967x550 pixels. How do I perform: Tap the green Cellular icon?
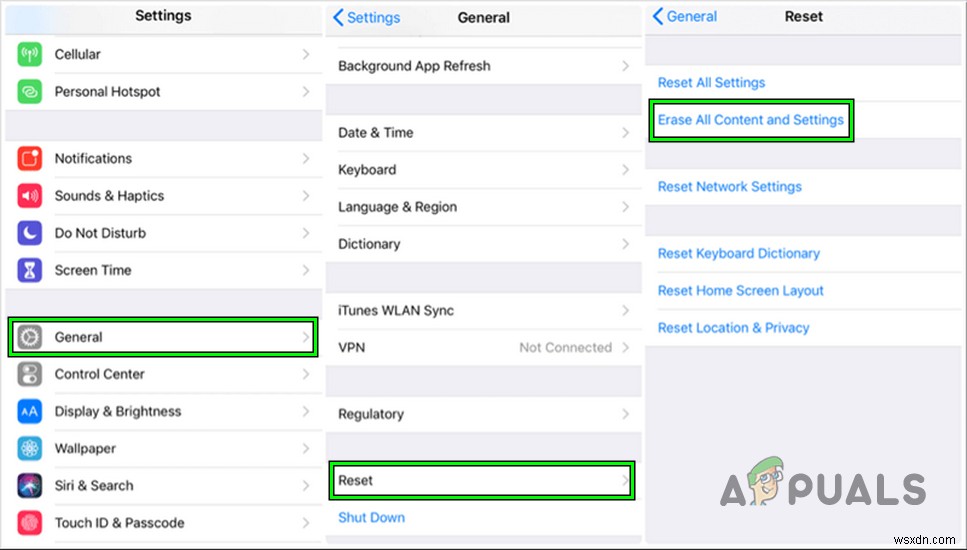(x=30, y=55)
